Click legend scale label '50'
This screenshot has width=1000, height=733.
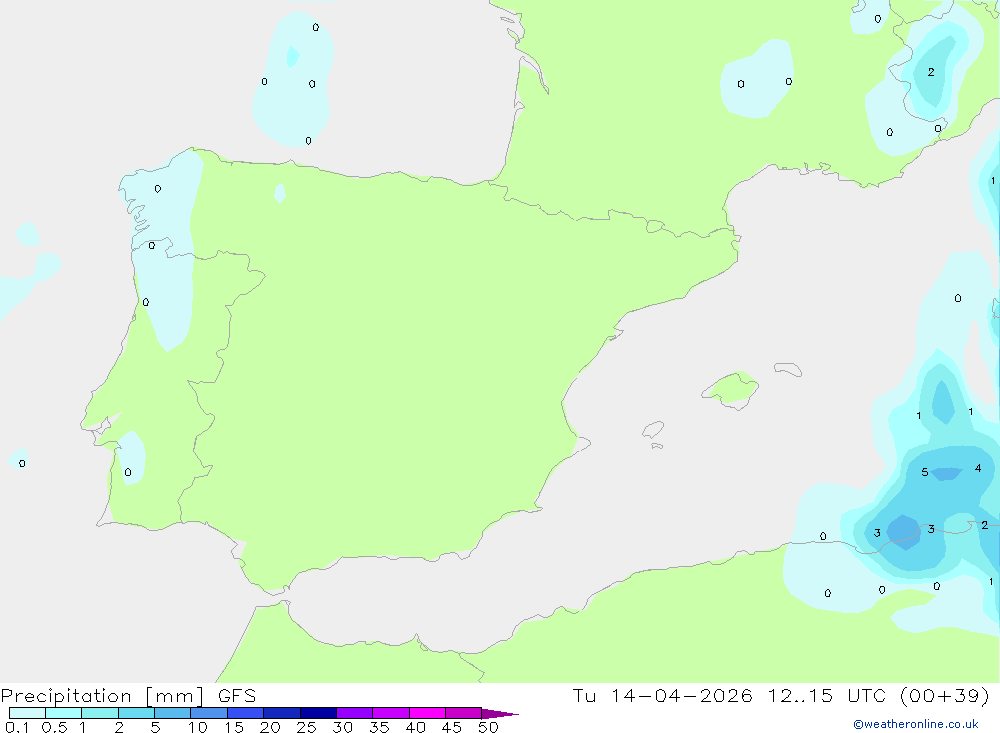tap(489, 727)
